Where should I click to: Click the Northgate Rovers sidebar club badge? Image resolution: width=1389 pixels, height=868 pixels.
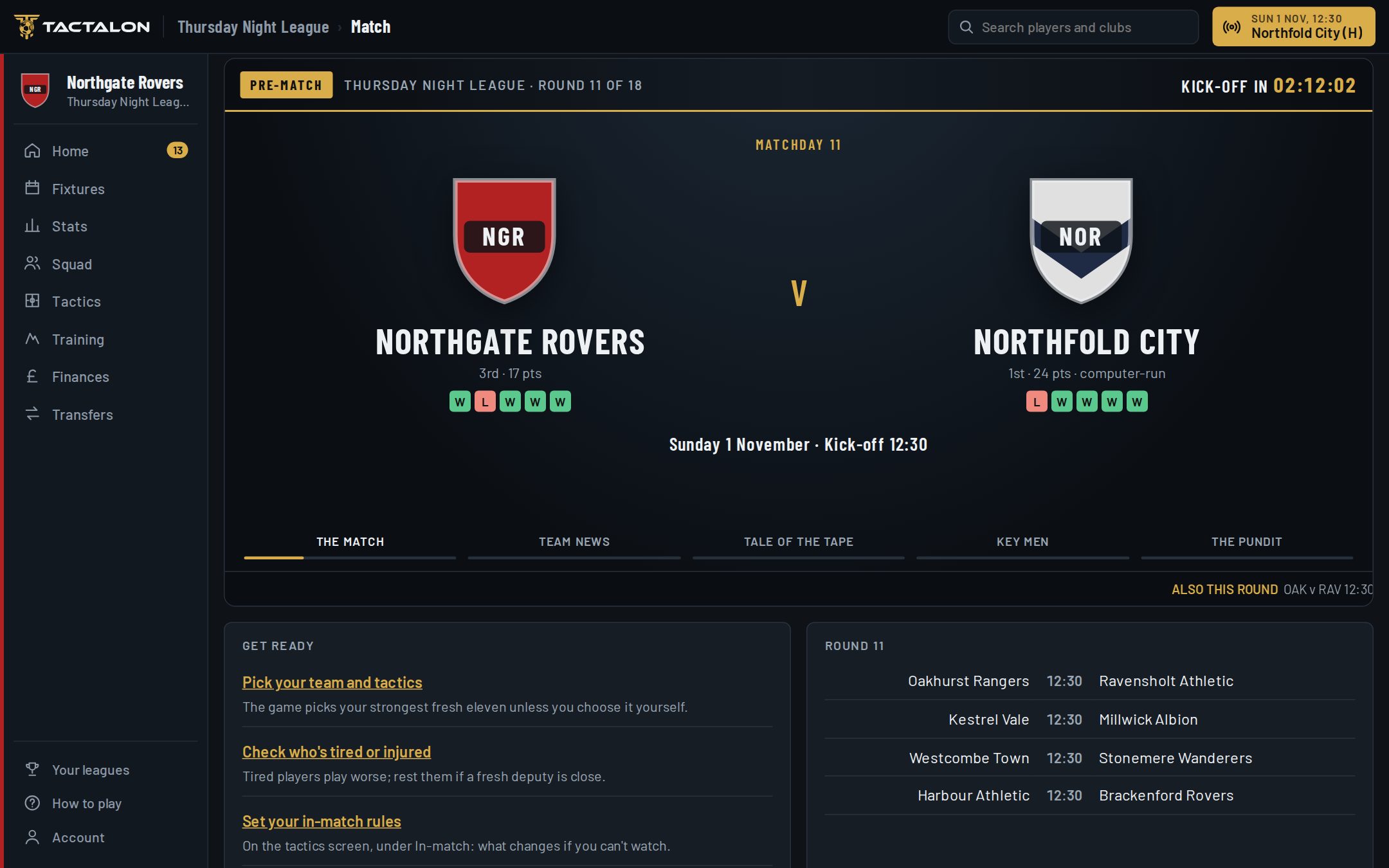click(x=35, y=90)
